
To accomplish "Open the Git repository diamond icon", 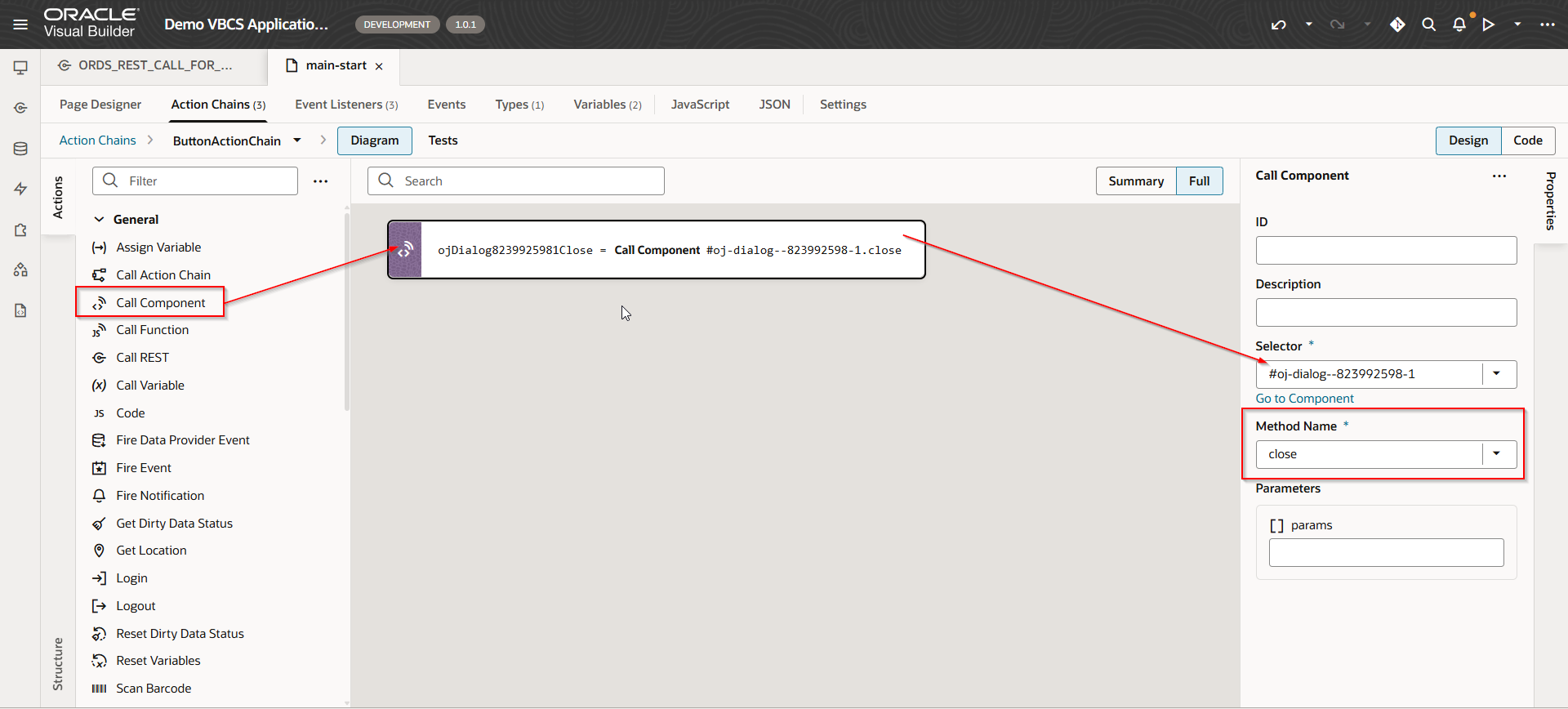I will point(1397,25).
